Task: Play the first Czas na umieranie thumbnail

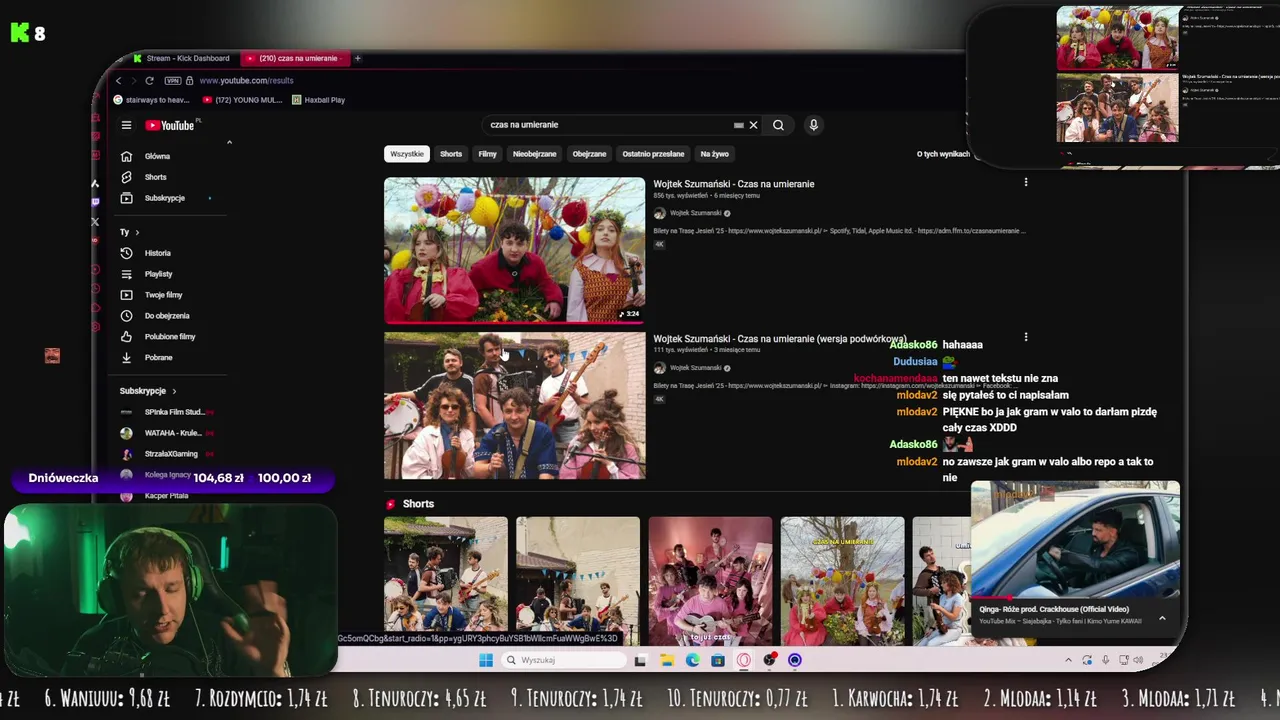Action: (x=514, y=251)
